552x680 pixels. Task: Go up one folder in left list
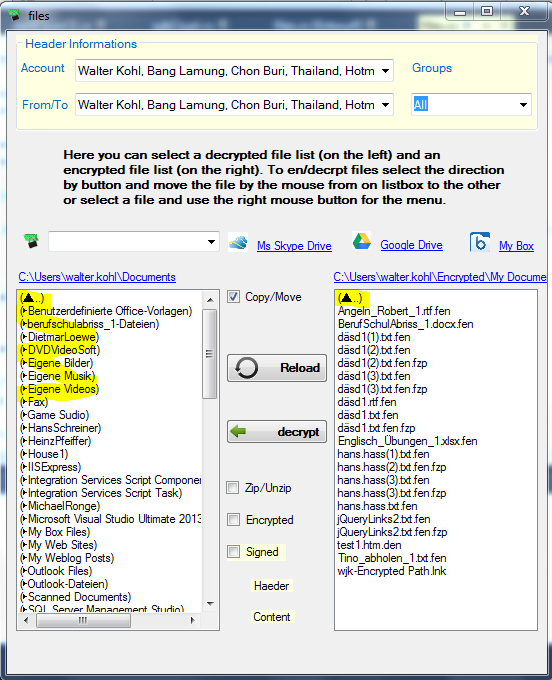tap(32, 298)
